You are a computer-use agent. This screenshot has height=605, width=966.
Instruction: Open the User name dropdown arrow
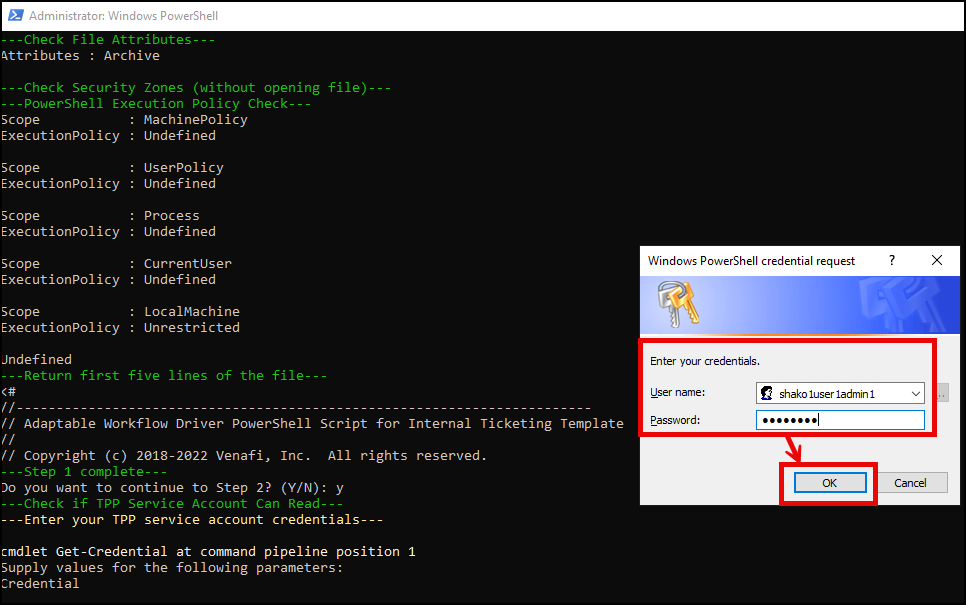click(915, 393)
